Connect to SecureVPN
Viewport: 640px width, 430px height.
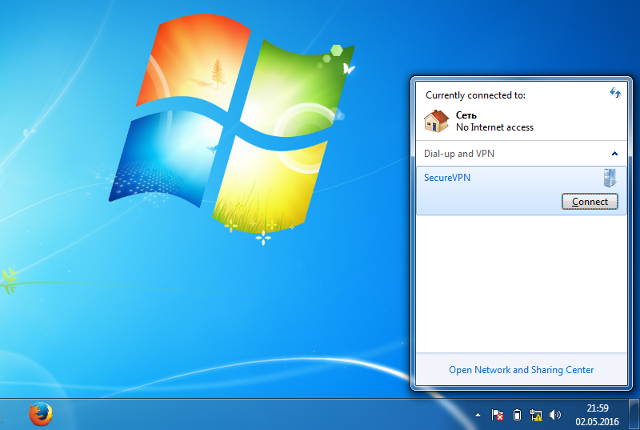(x=590, y=202)
